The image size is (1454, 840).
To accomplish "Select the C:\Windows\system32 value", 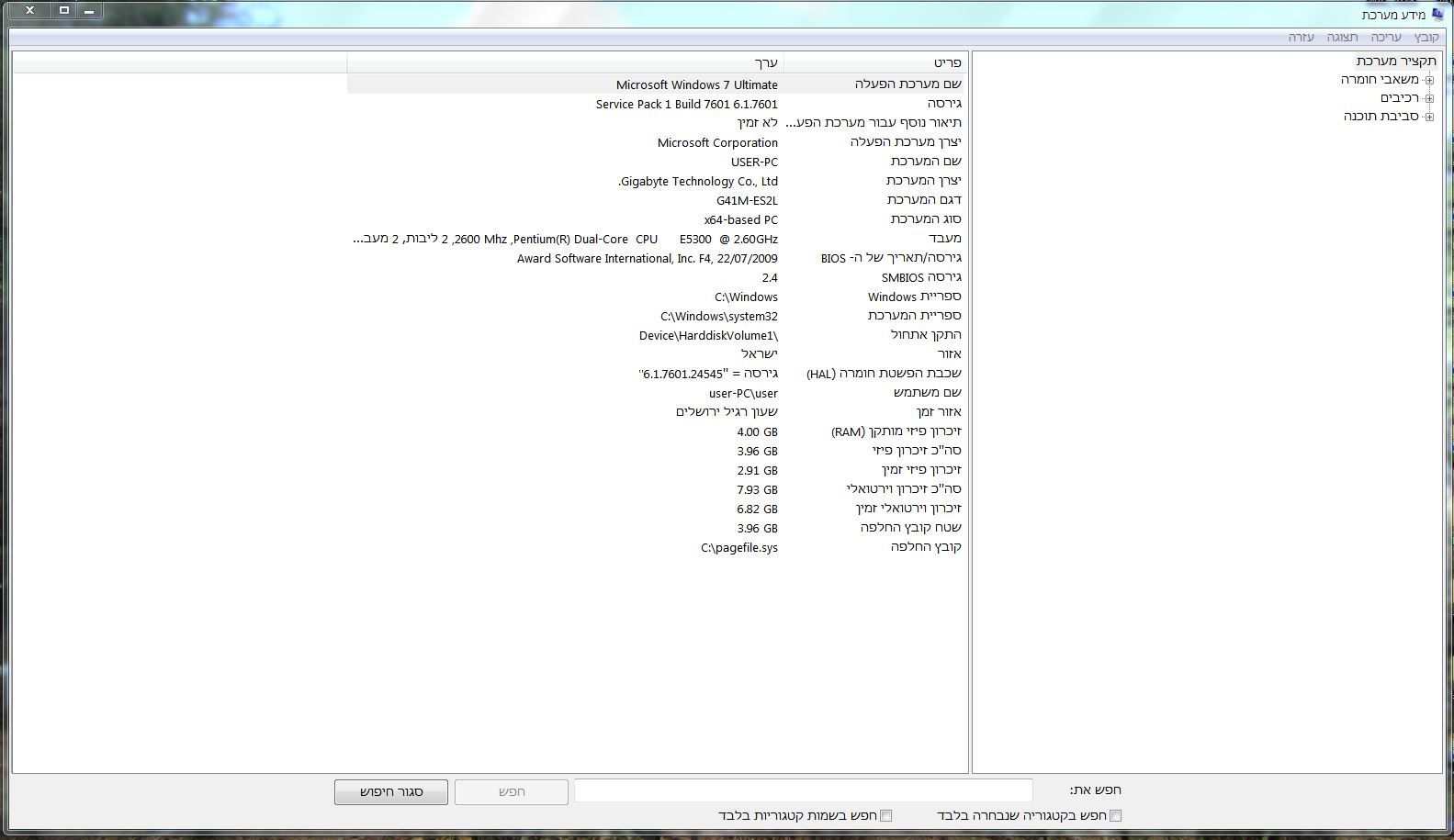I will [719, 316].
